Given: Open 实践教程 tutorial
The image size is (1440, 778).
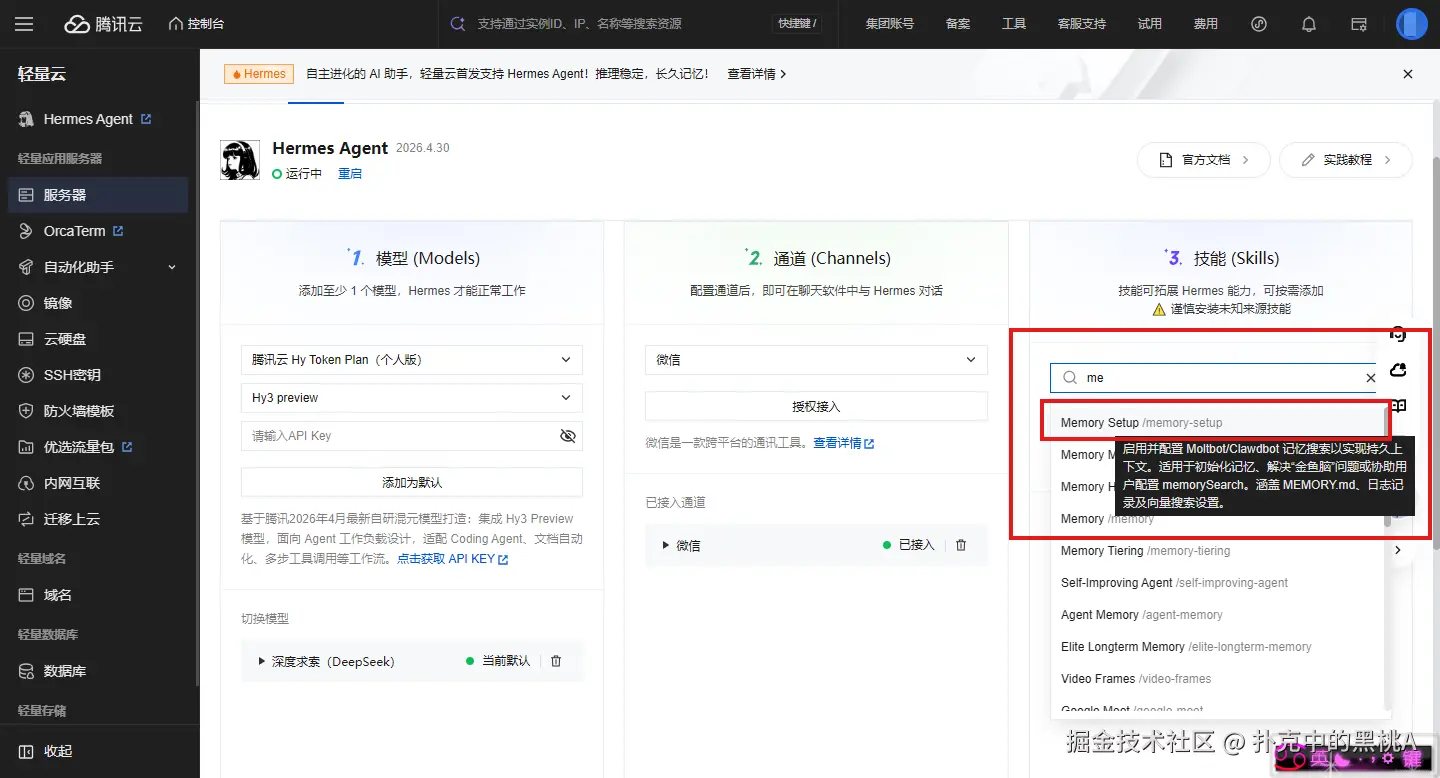Looking at the screenshot, I should [1346, 160].
